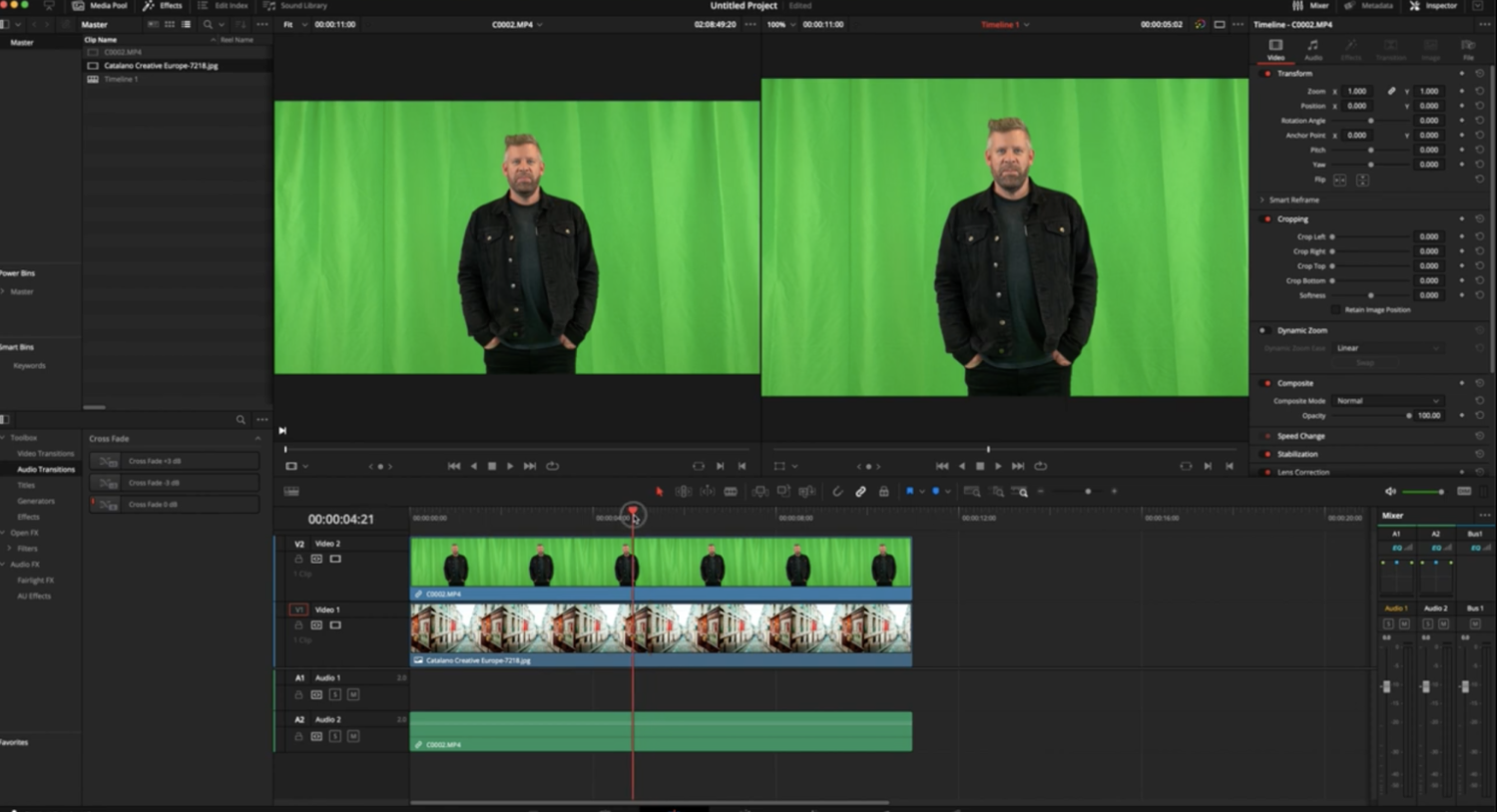
Task: Add a marker using the blue flag icon
Action: click(x=910, y=491)
